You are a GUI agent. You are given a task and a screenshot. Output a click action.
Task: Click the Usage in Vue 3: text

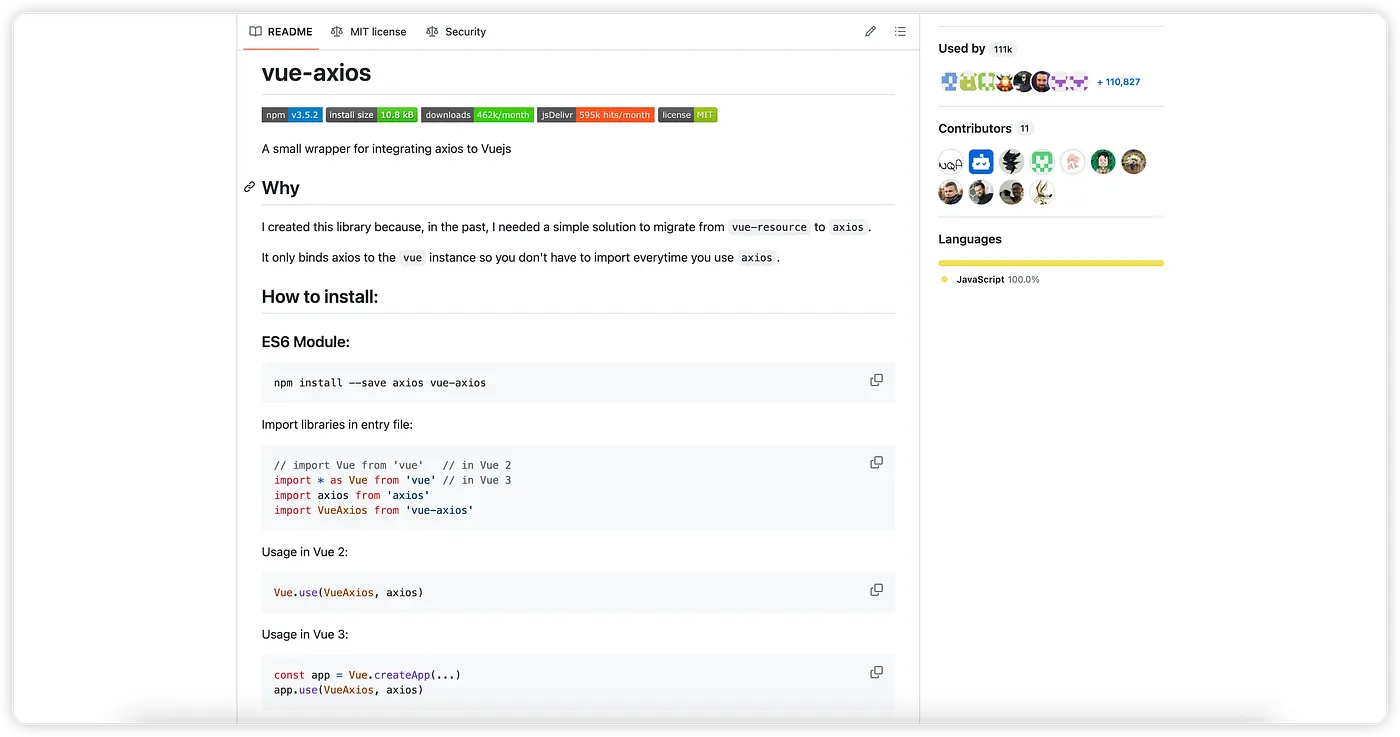[x=305, y=634]
